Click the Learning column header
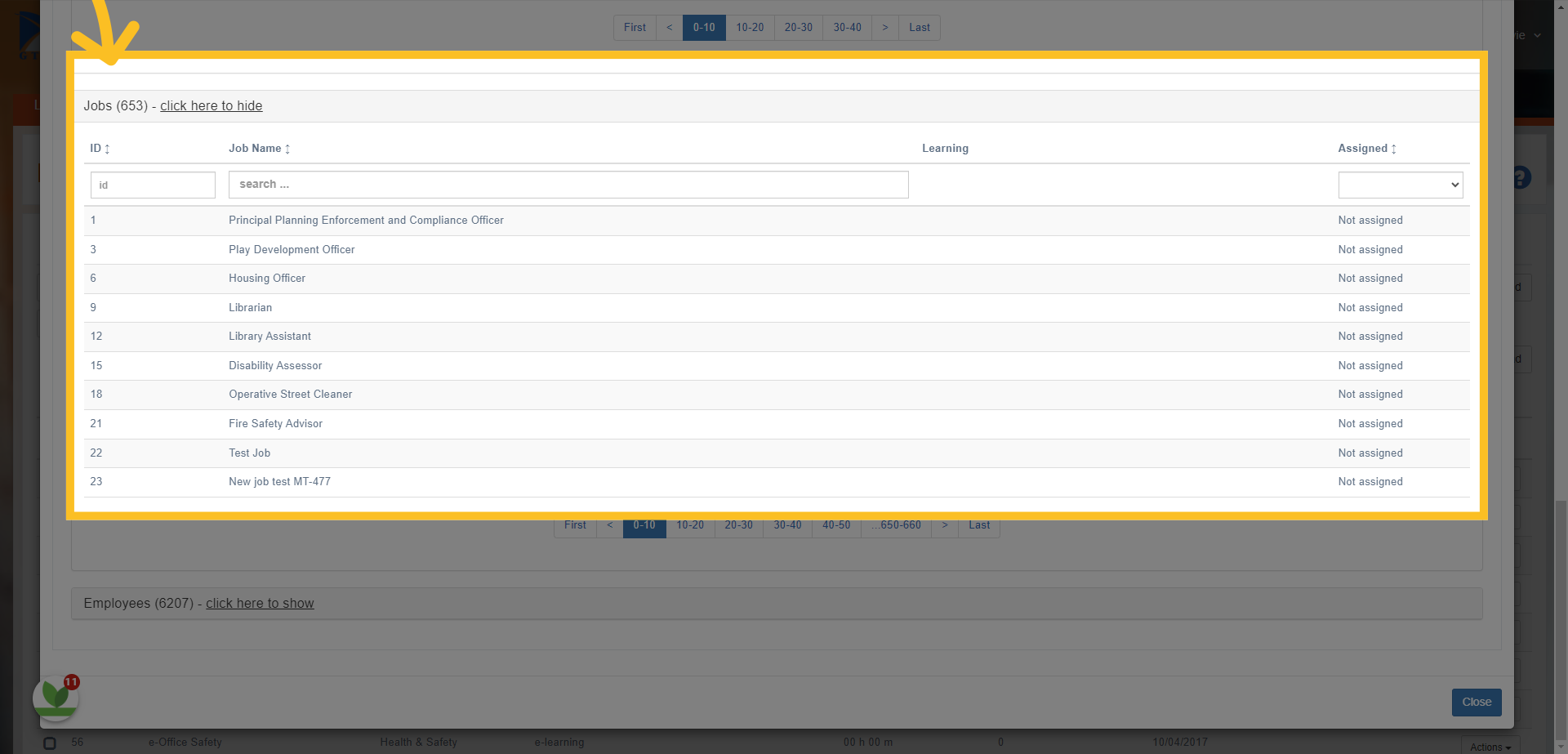 point(945,149)
